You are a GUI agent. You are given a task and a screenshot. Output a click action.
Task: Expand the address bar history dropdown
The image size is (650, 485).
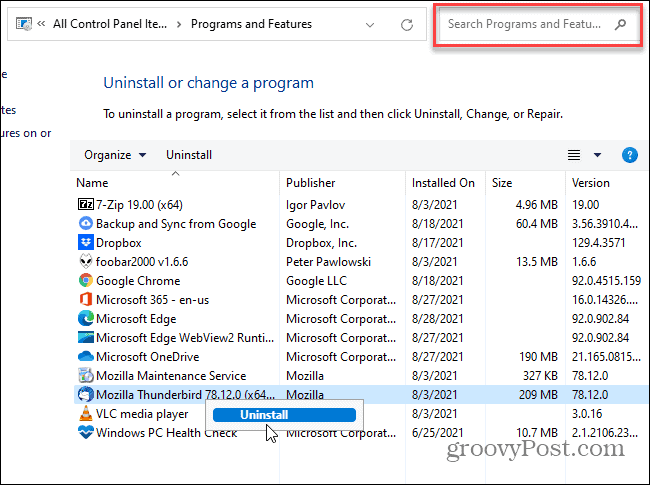click(370, 25)
